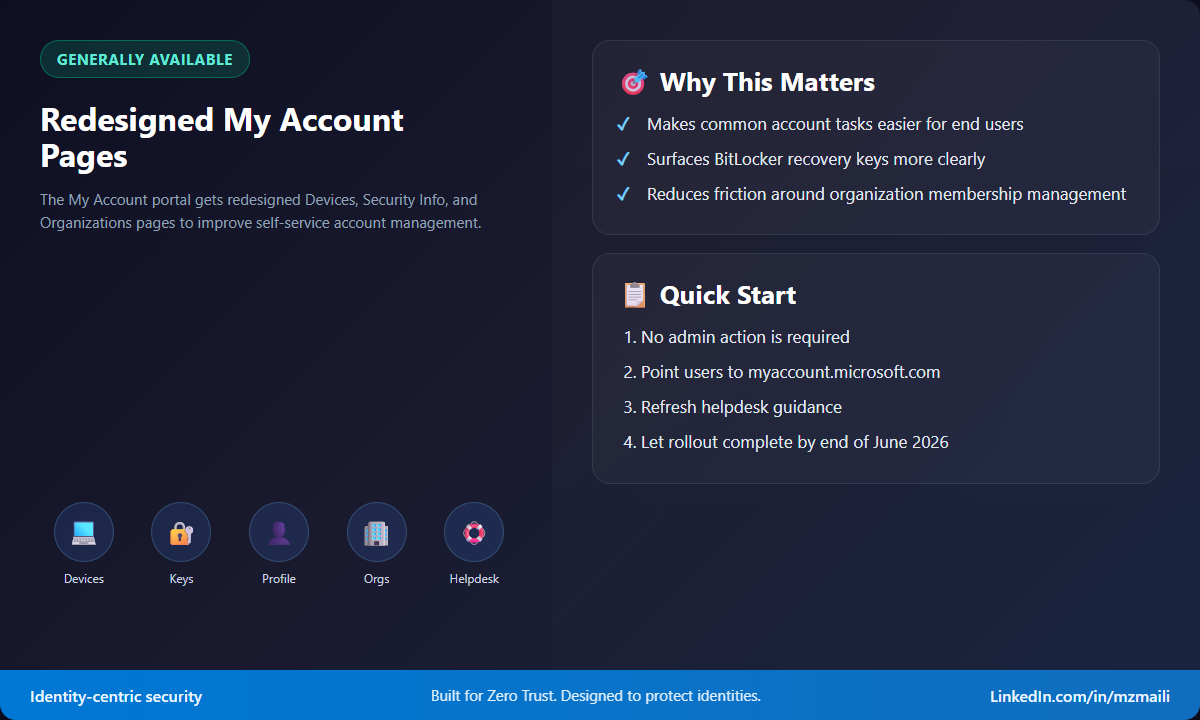
Task: Click the Helpdesk label
Action: tap(474, 579)
